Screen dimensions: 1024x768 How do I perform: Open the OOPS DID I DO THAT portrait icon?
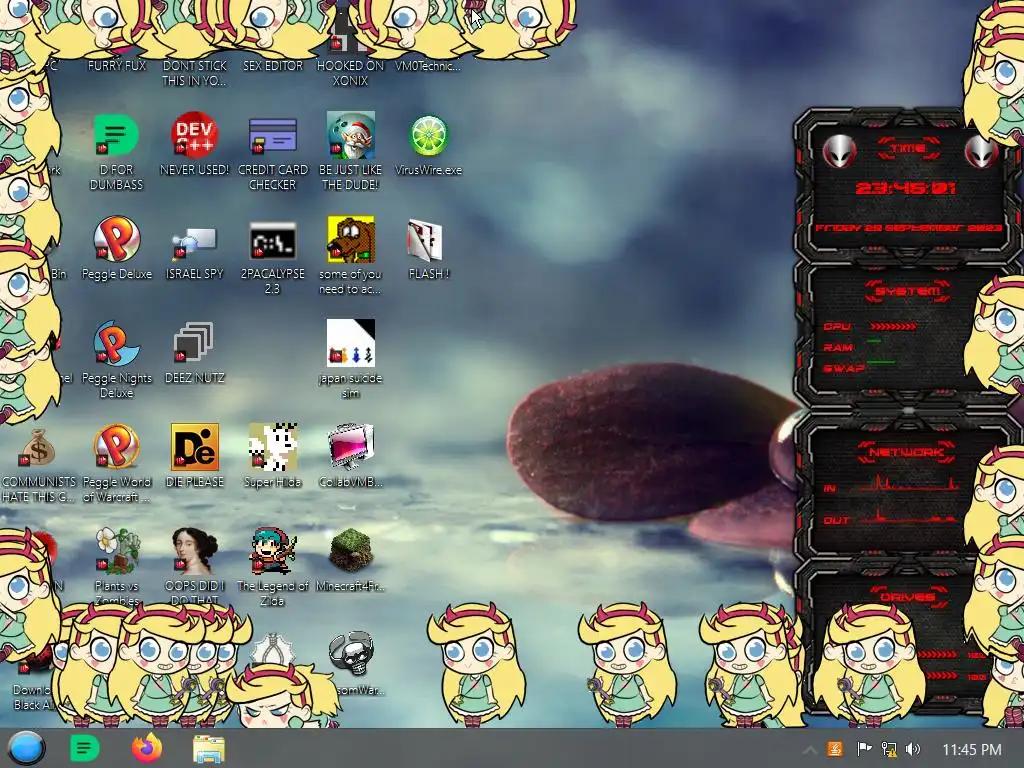(x=194, y=551)
